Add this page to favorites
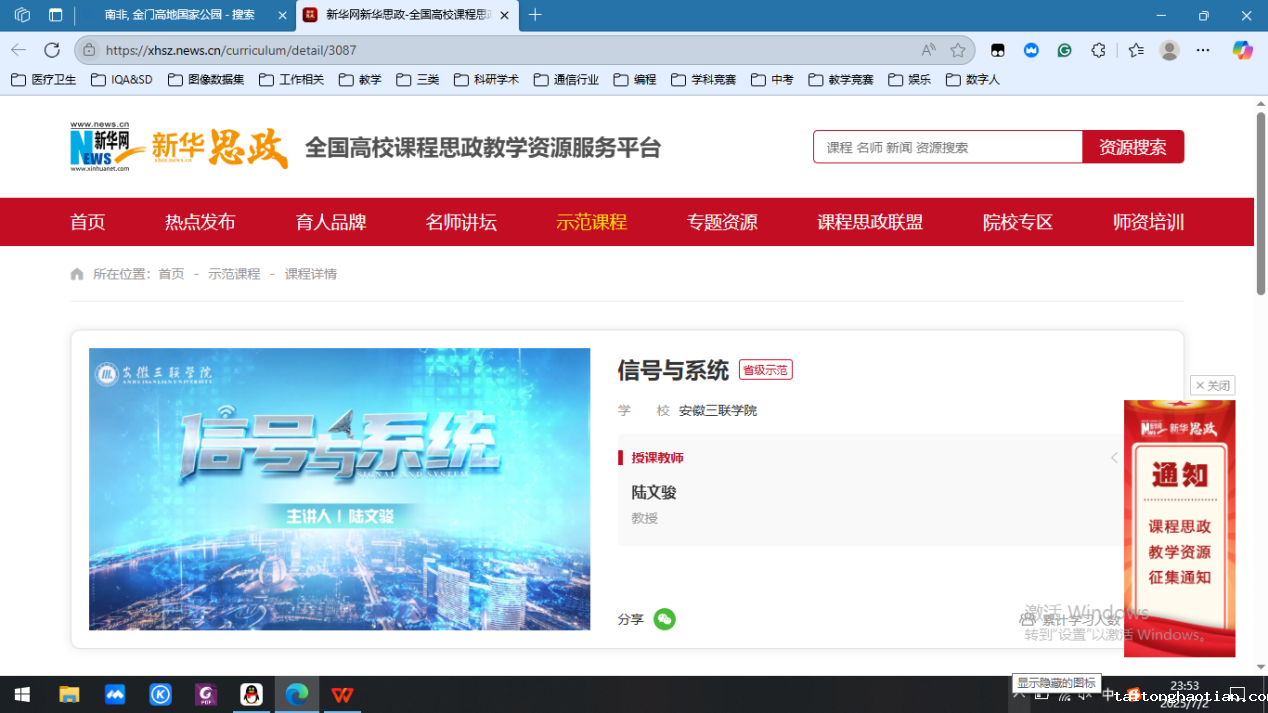 958,50
